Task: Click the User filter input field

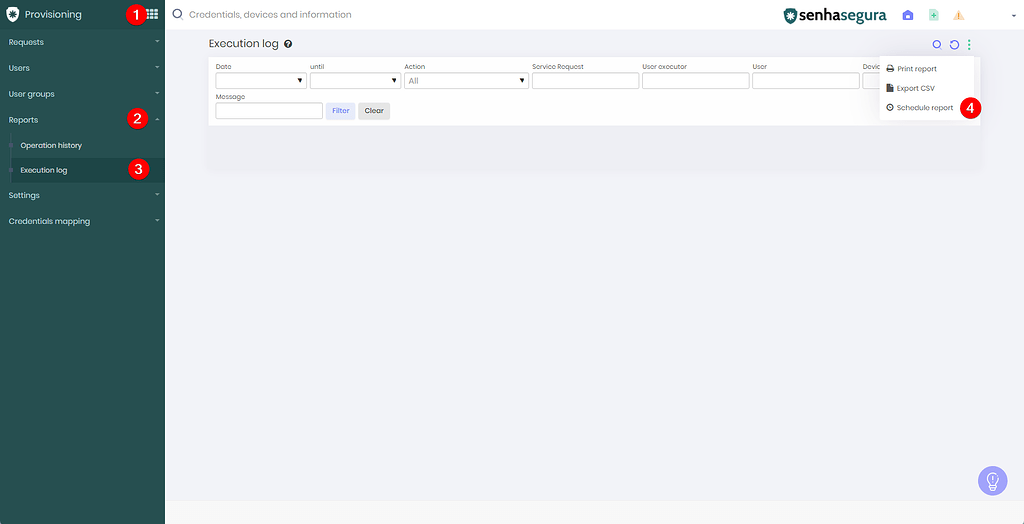Action: click(806, 80)
